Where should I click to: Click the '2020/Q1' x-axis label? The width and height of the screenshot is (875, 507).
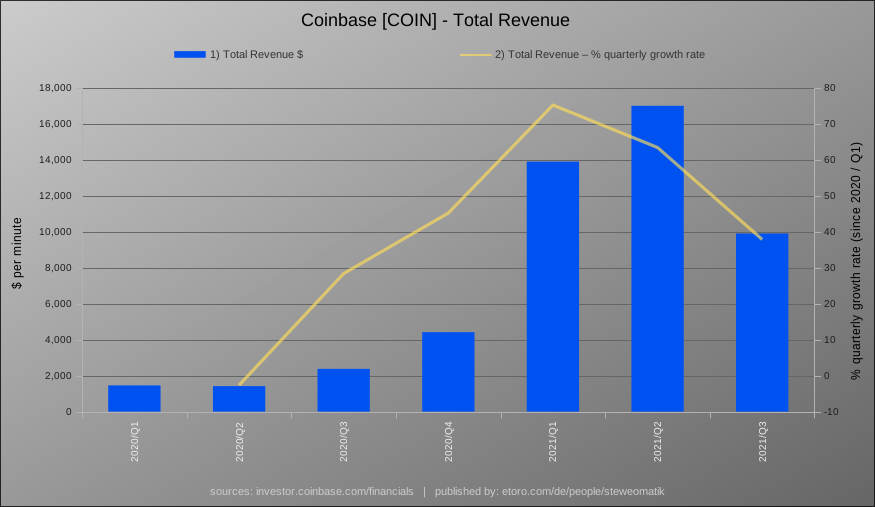tap(134, 441)
